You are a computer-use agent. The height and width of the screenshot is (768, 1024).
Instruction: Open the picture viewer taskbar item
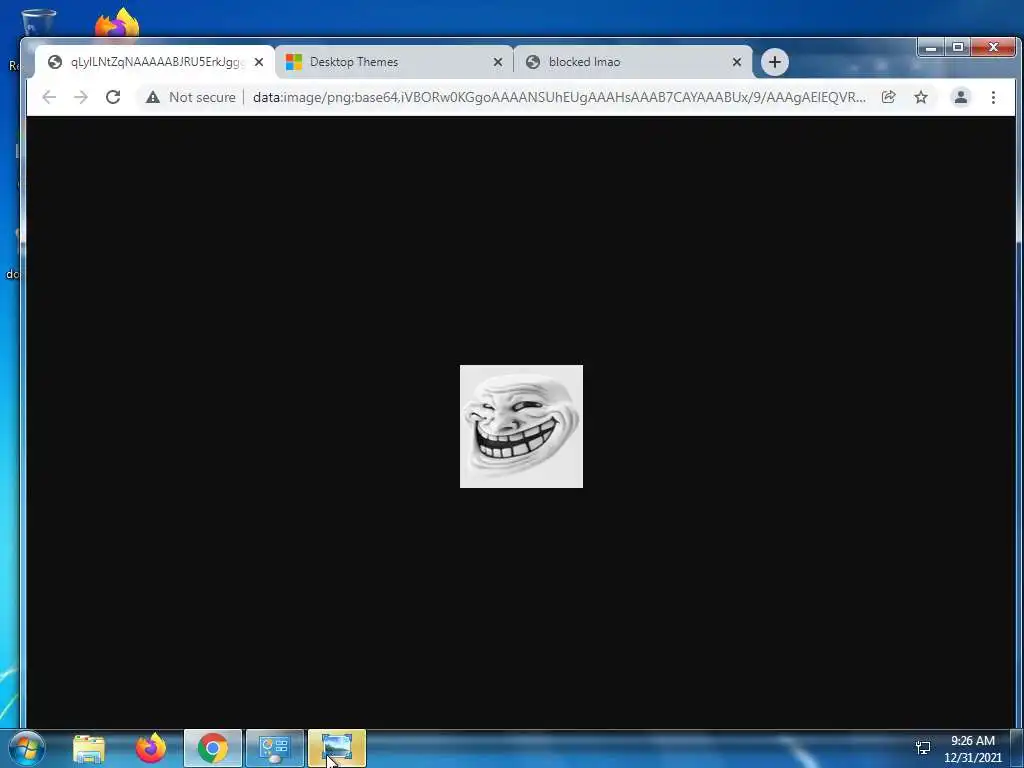tap(336, 748)
